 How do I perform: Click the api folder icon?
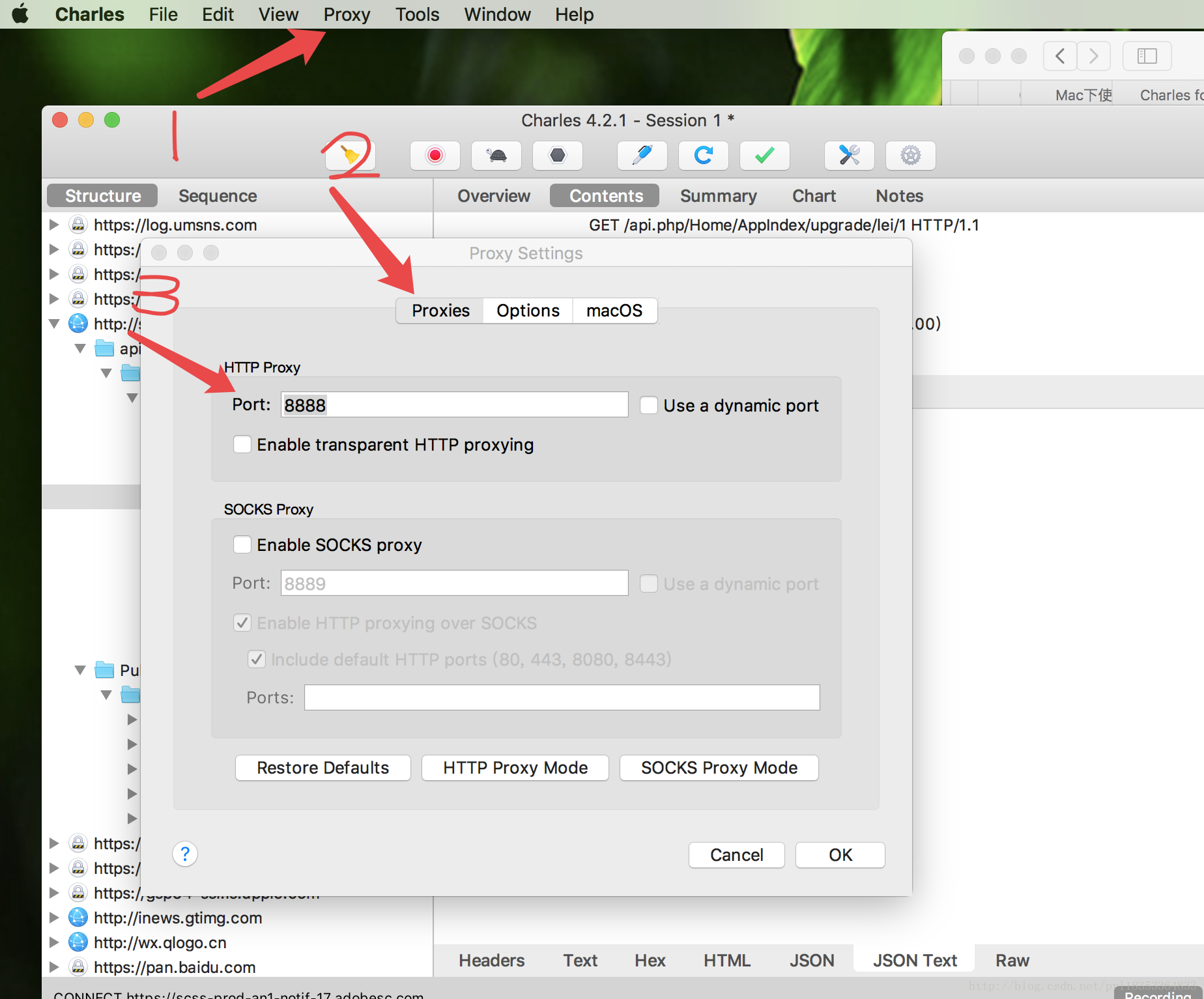pos(104,348)
